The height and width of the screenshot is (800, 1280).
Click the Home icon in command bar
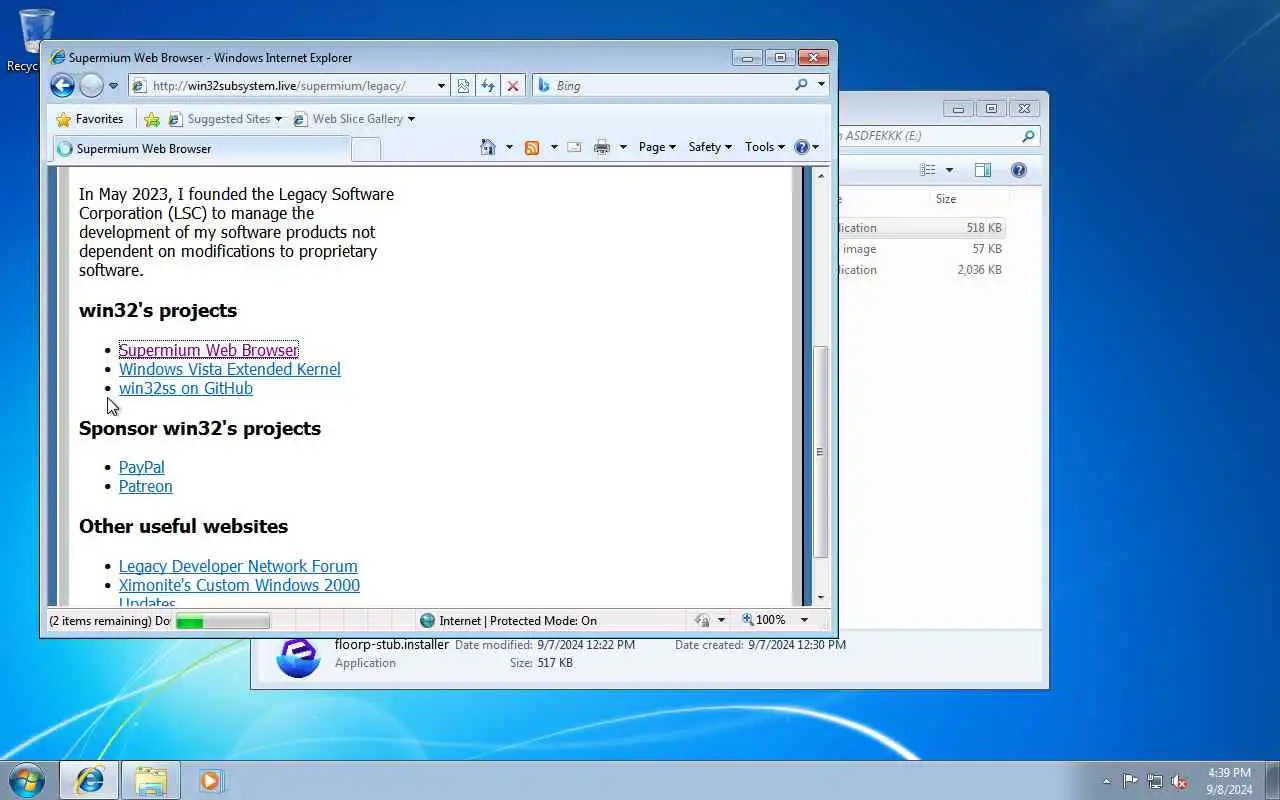tap(488, 147)
